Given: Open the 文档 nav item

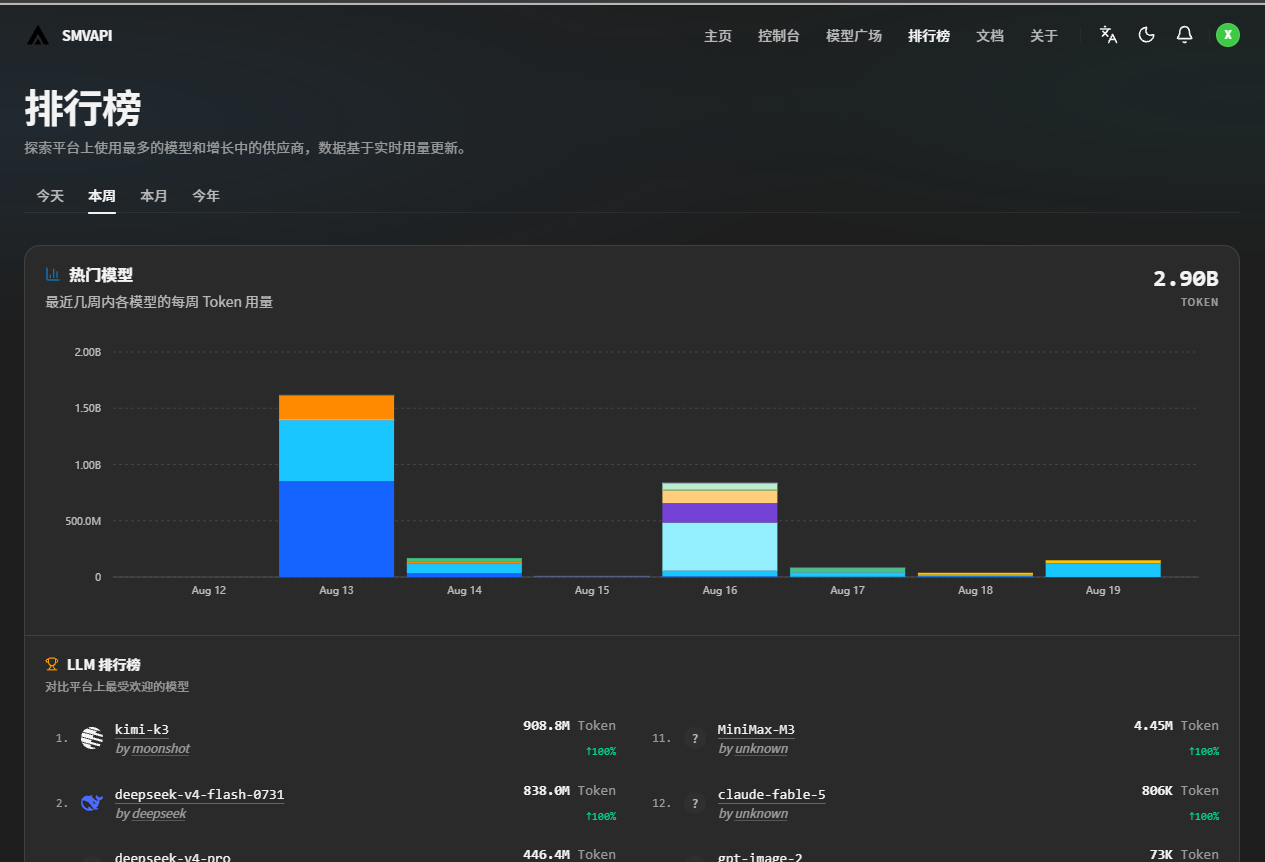Looking at the screenshot, I should (990, 35).
